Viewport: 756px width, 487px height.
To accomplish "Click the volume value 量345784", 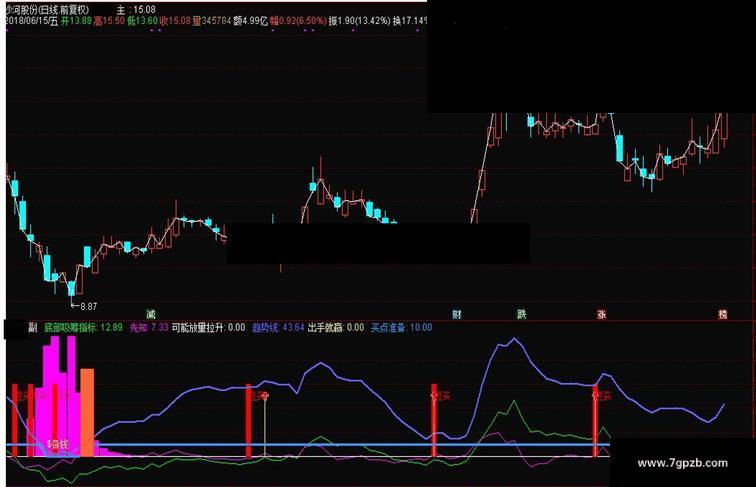I will (212, 21).
